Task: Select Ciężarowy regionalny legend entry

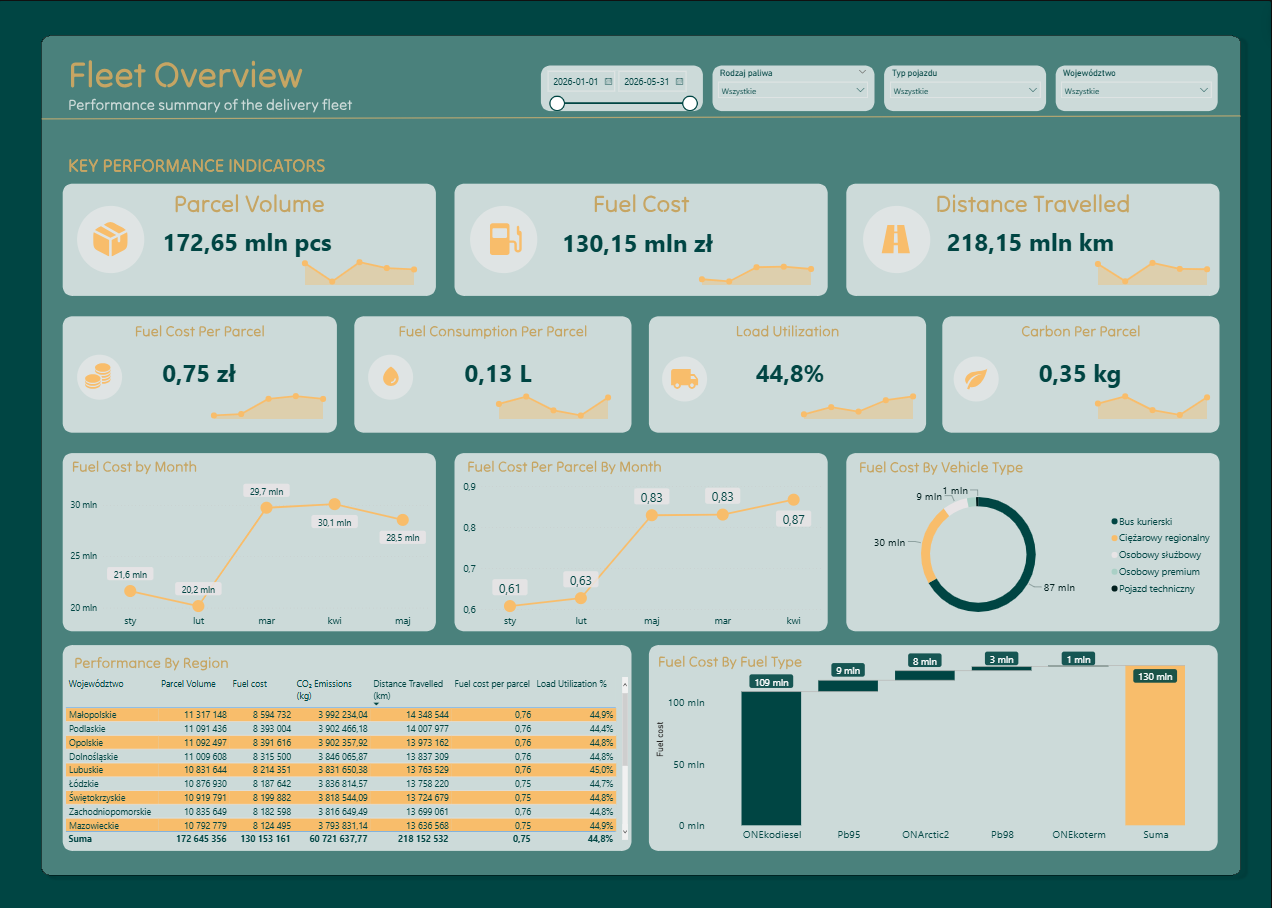Action: (x=1160, y=538)
